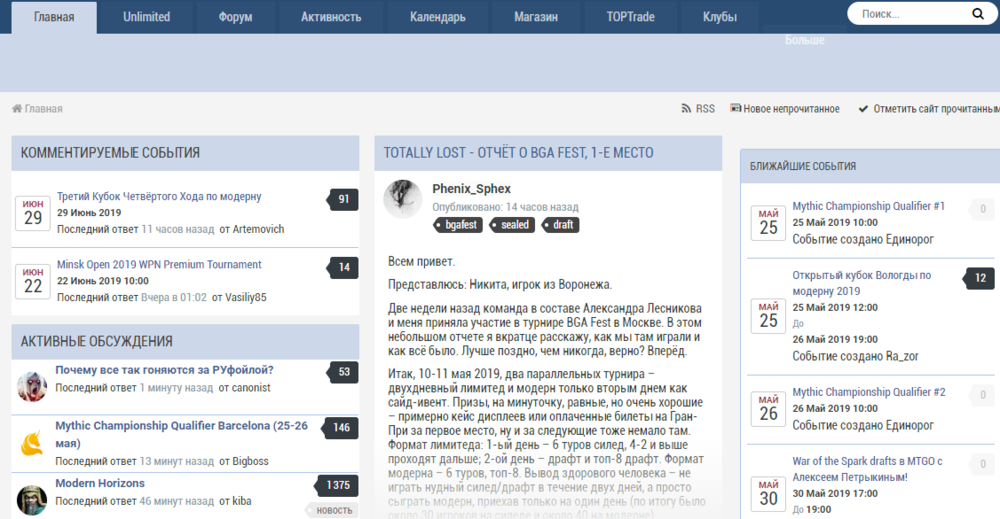Open Minsk Open 2019 WPN Premium Tournament
Screen dimensions: 1000x519
(x=159, y=265)
